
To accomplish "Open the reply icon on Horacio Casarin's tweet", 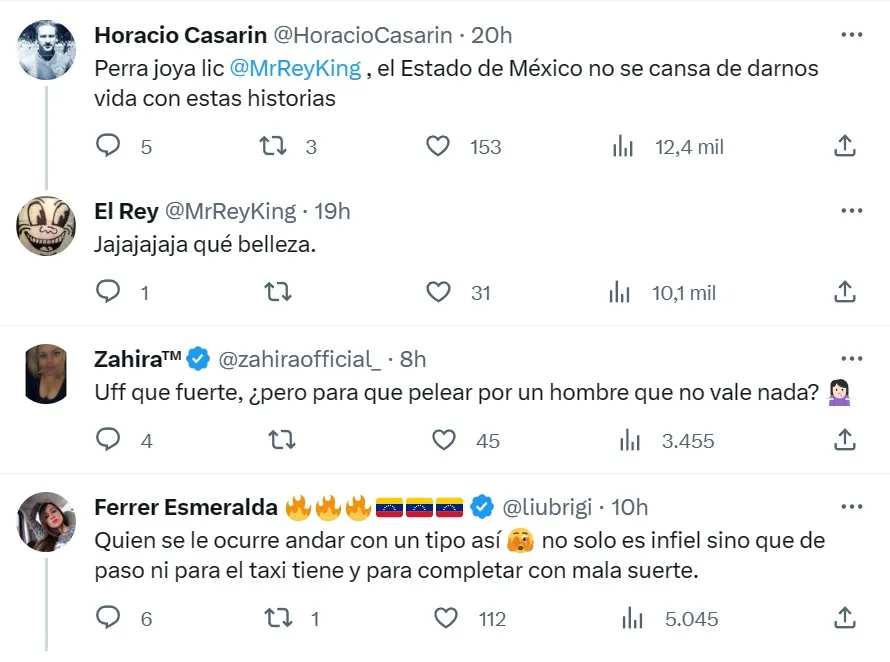I will click(x=107, y=146).
